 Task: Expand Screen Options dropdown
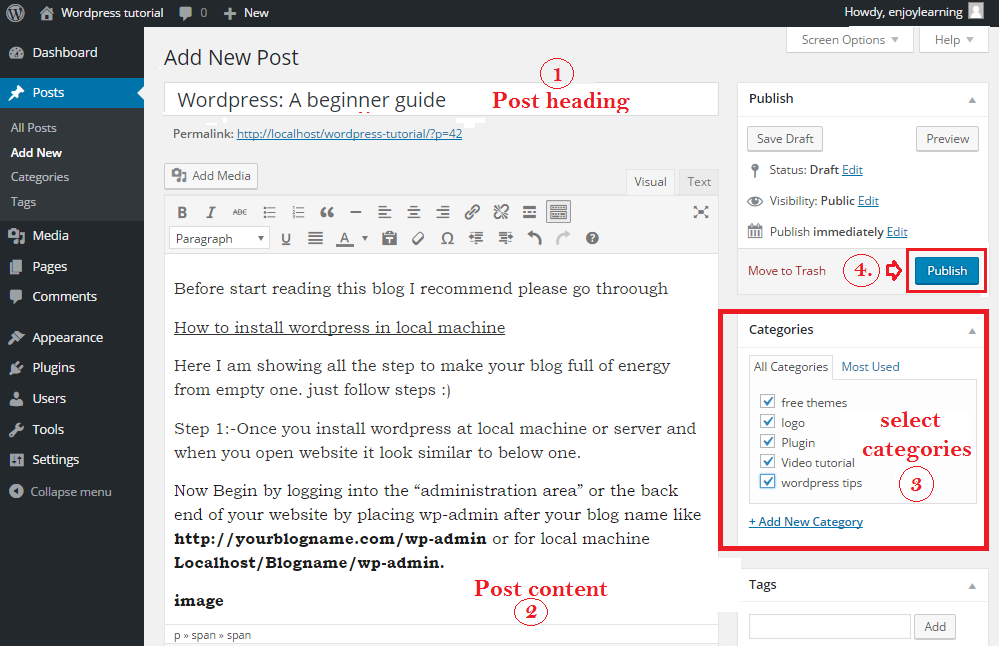[850, 40]
